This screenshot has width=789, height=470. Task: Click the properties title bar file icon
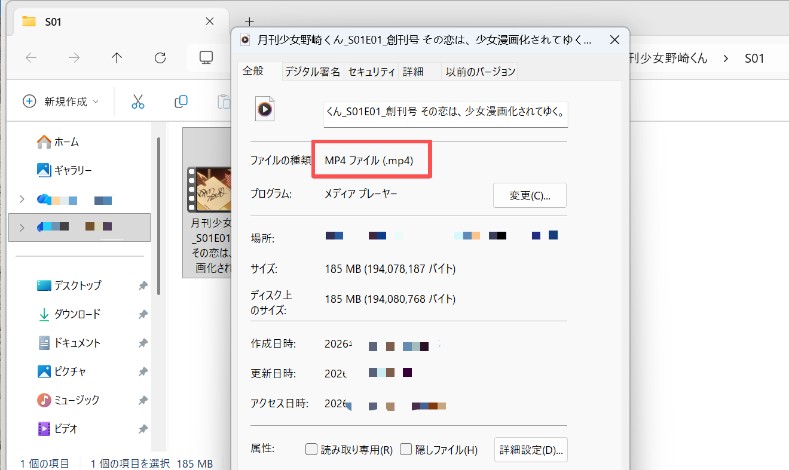coord(245,40)
